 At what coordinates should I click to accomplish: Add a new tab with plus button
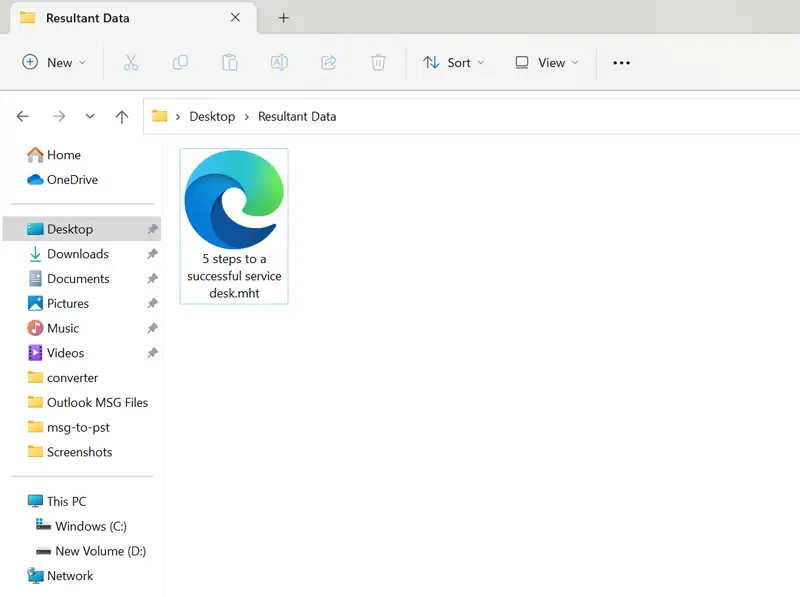tap(284, 18)
